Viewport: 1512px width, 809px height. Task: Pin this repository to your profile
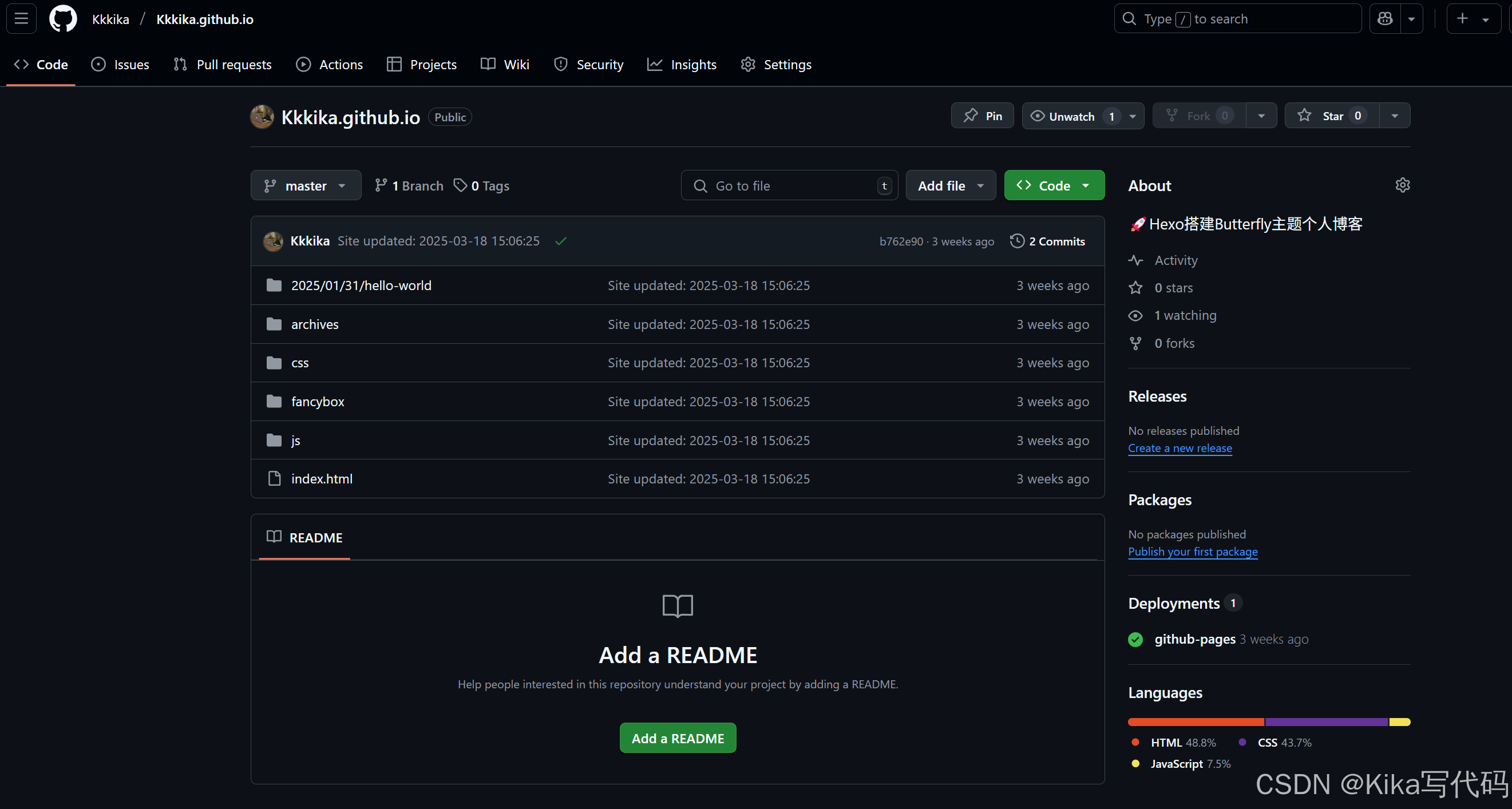(x=983, y=116)
